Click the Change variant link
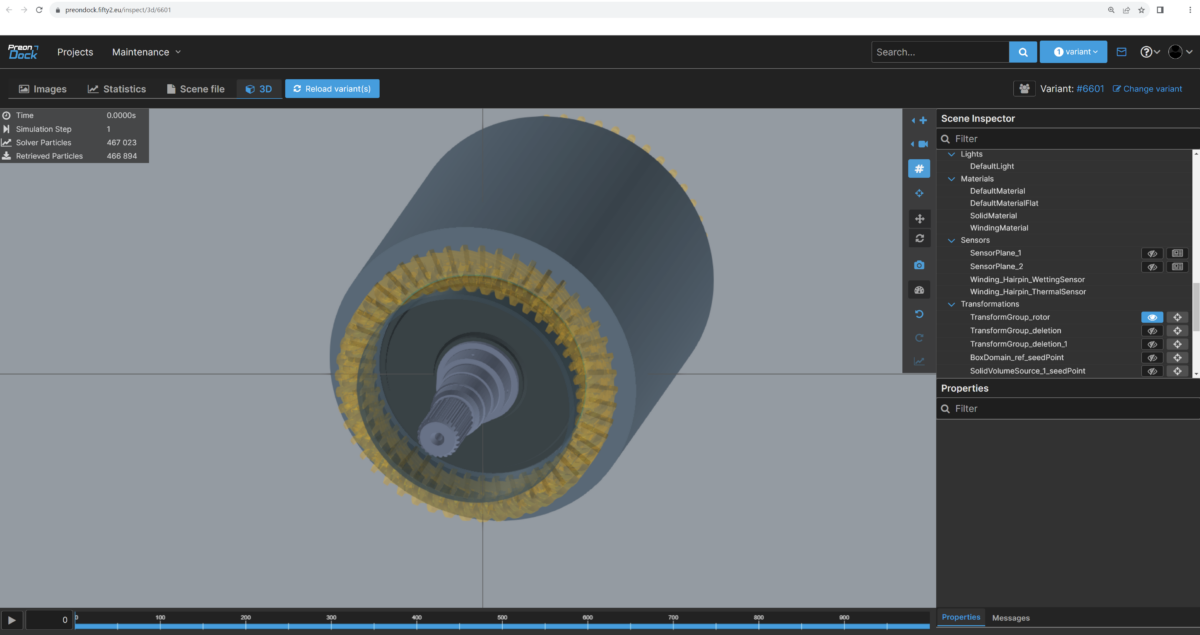The width and height of the screenshot is (1200, 635). coord(1147,89)
